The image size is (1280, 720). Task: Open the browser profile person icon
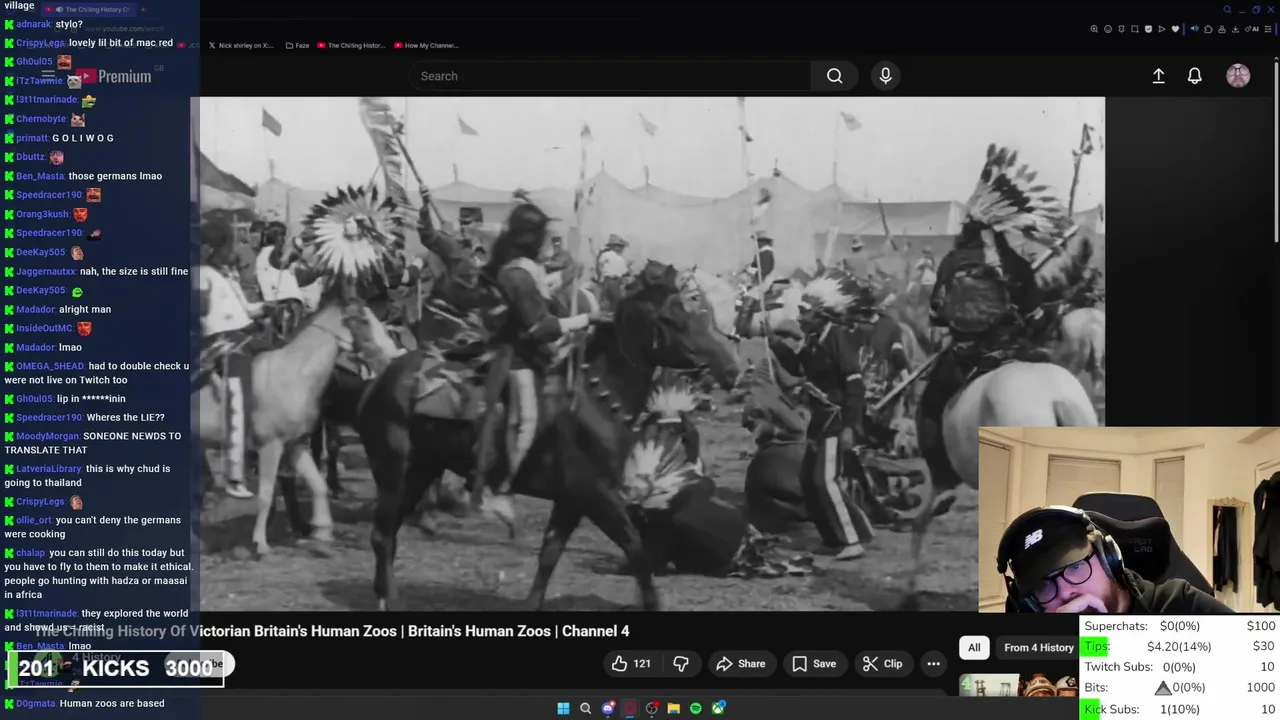click(x=1222, y=29)
